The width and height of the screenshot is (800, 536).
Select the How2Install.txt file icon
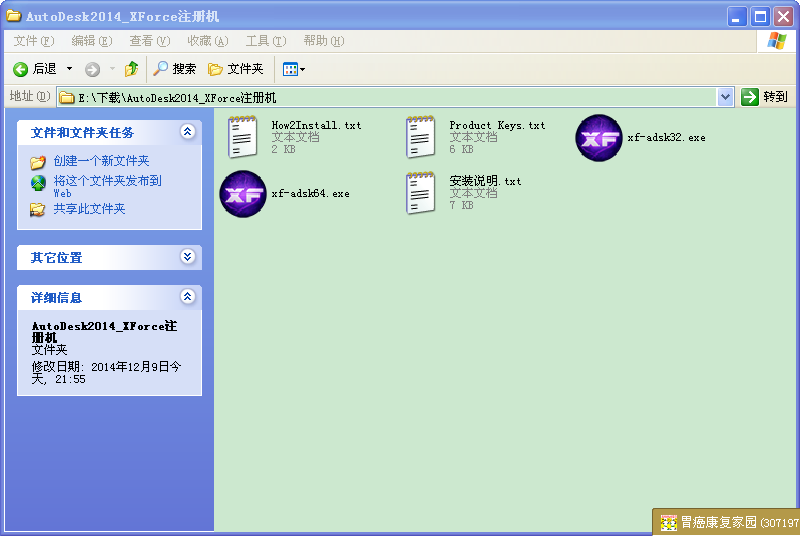(x=243, y=138)
